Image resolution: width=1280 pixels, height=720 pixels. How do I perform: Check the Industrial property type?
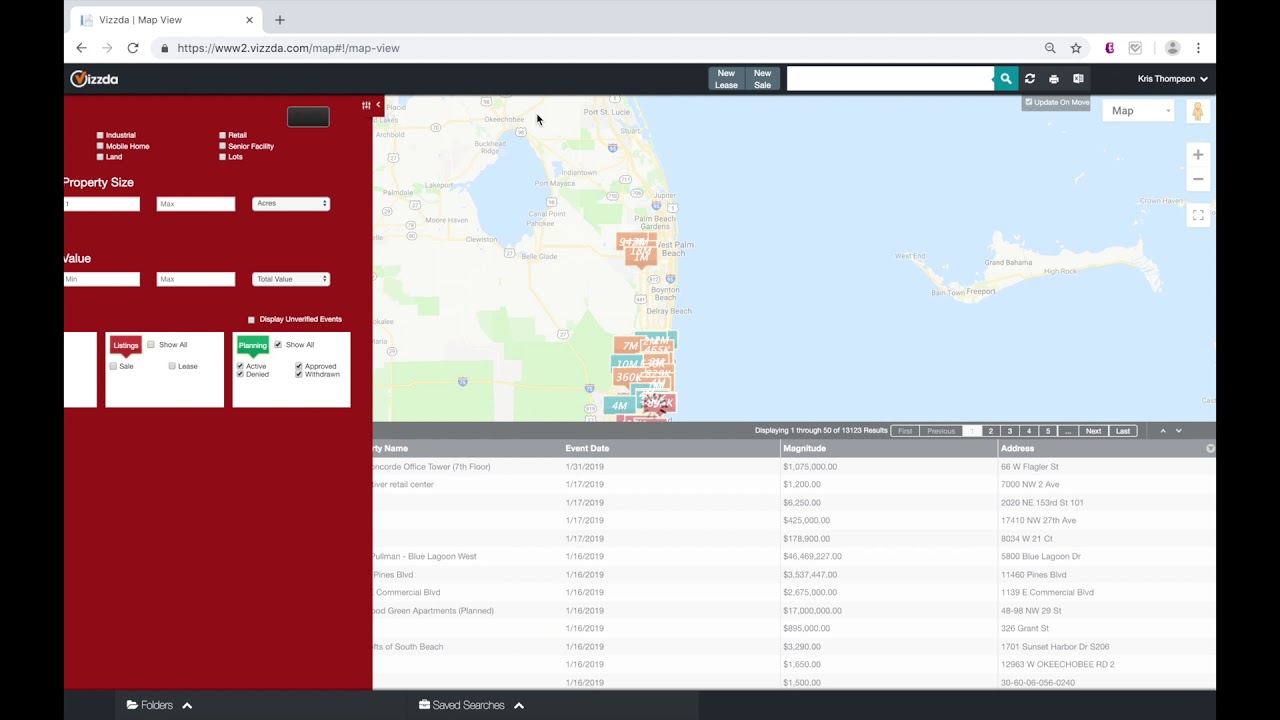(100, 135)
